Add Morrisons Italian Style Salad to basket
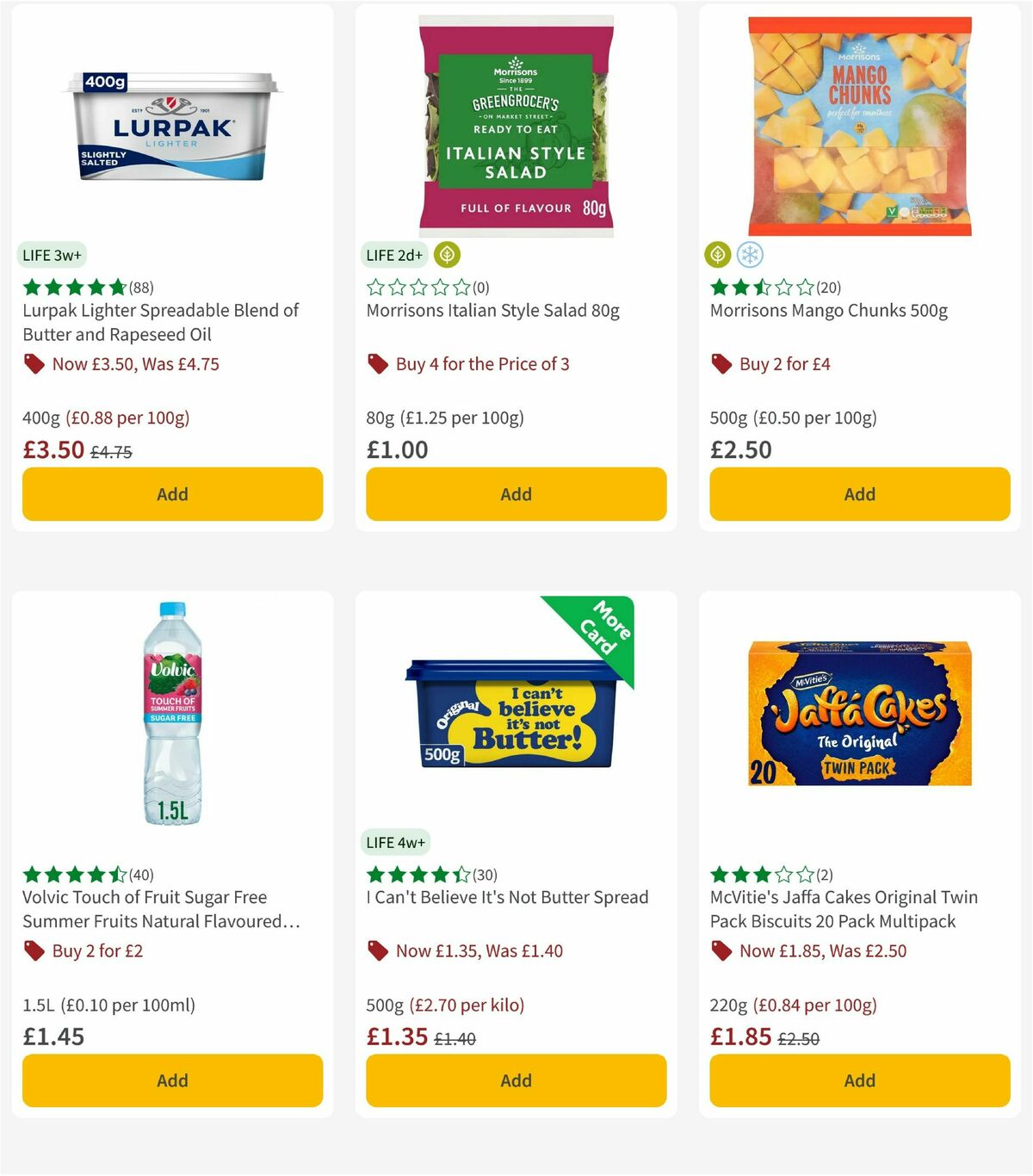Image resolution: width=1033 pixels, height=1176 pixels. pos(516,494)
